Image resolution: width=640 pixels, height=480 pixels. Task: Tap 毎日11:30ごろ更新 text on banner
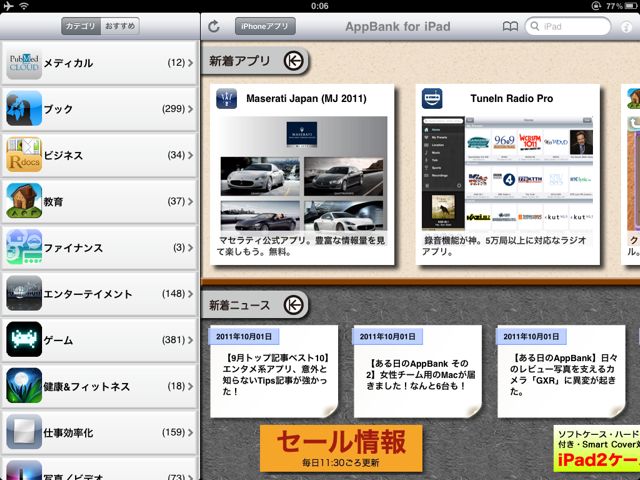[x=341, y=462]
